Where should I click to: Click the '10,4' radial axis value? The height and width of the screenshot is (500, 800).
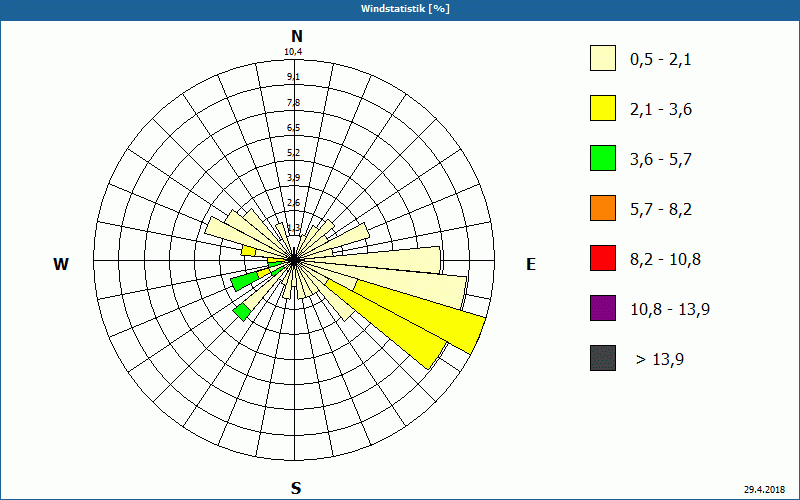pos(293,52)
